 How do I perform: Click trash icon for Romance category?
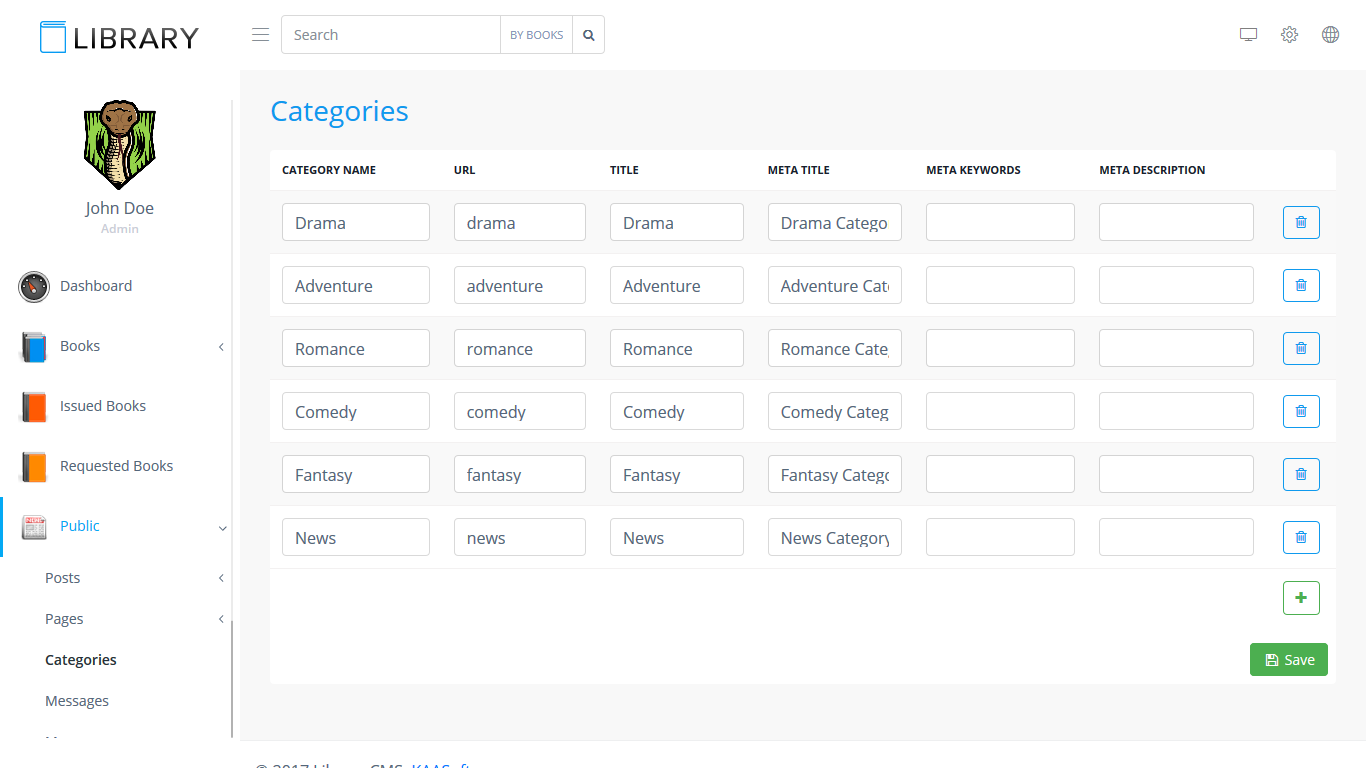(1301, 348)
